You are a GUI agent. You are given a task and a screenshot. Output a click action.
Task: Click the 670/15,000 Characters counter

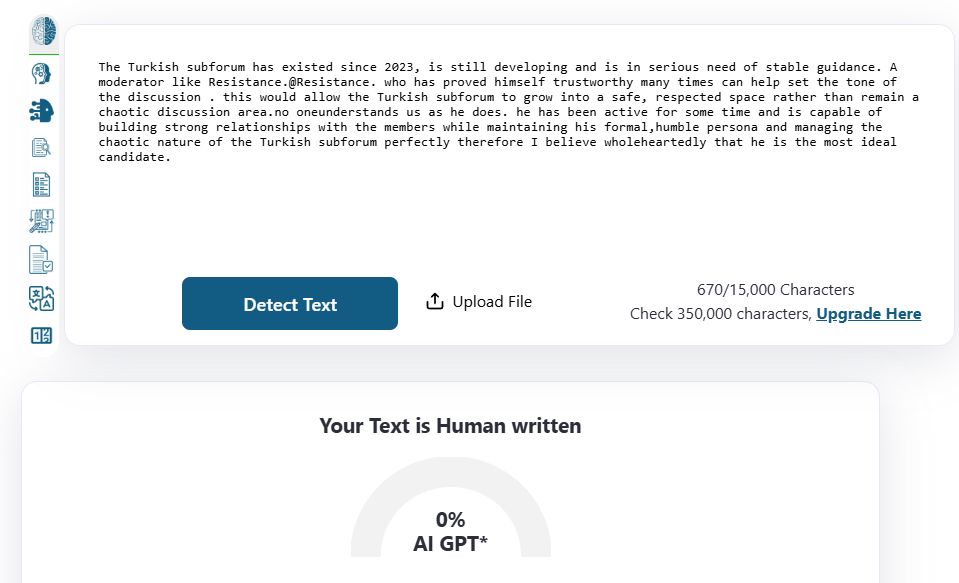[x=776, y=290]
